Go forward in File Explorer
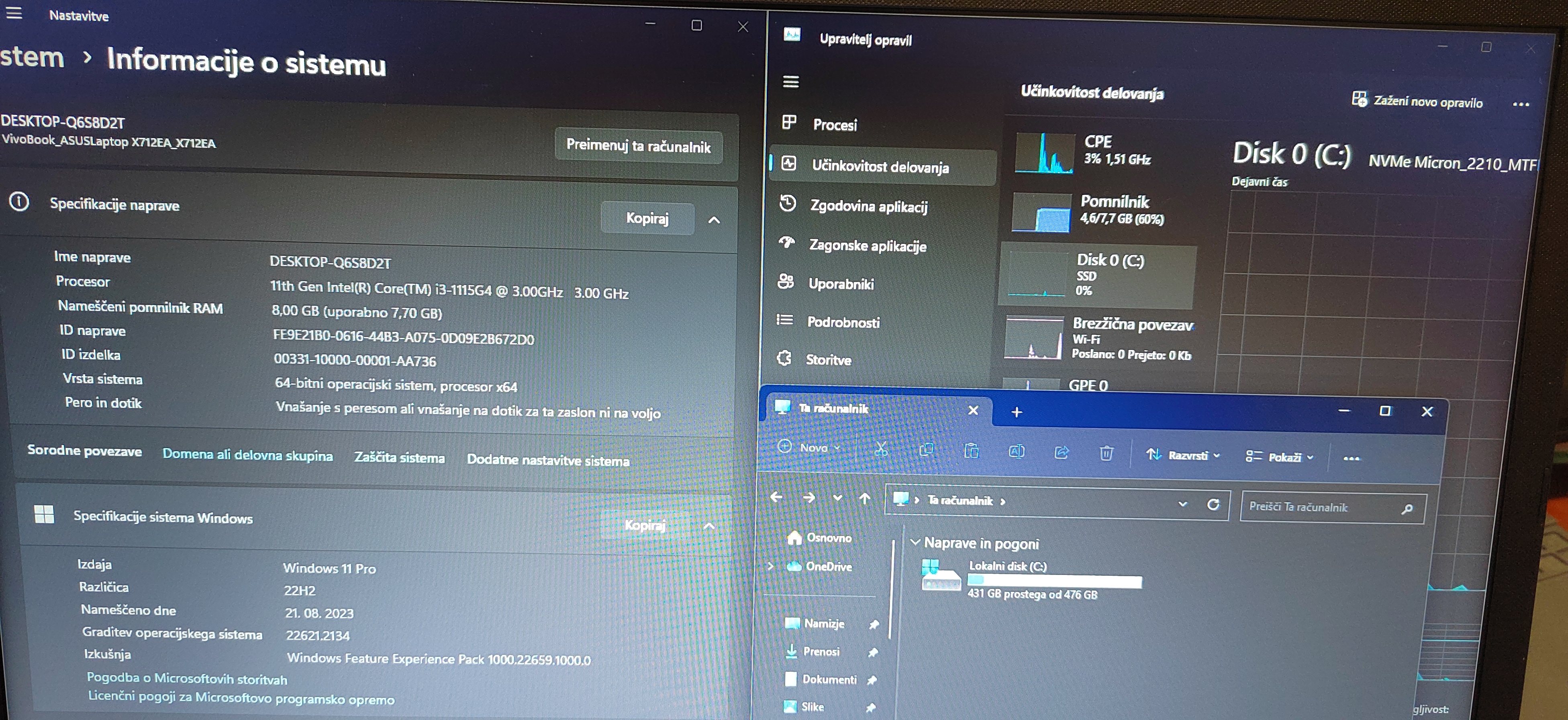1568x720 pixels. (808, 498)
